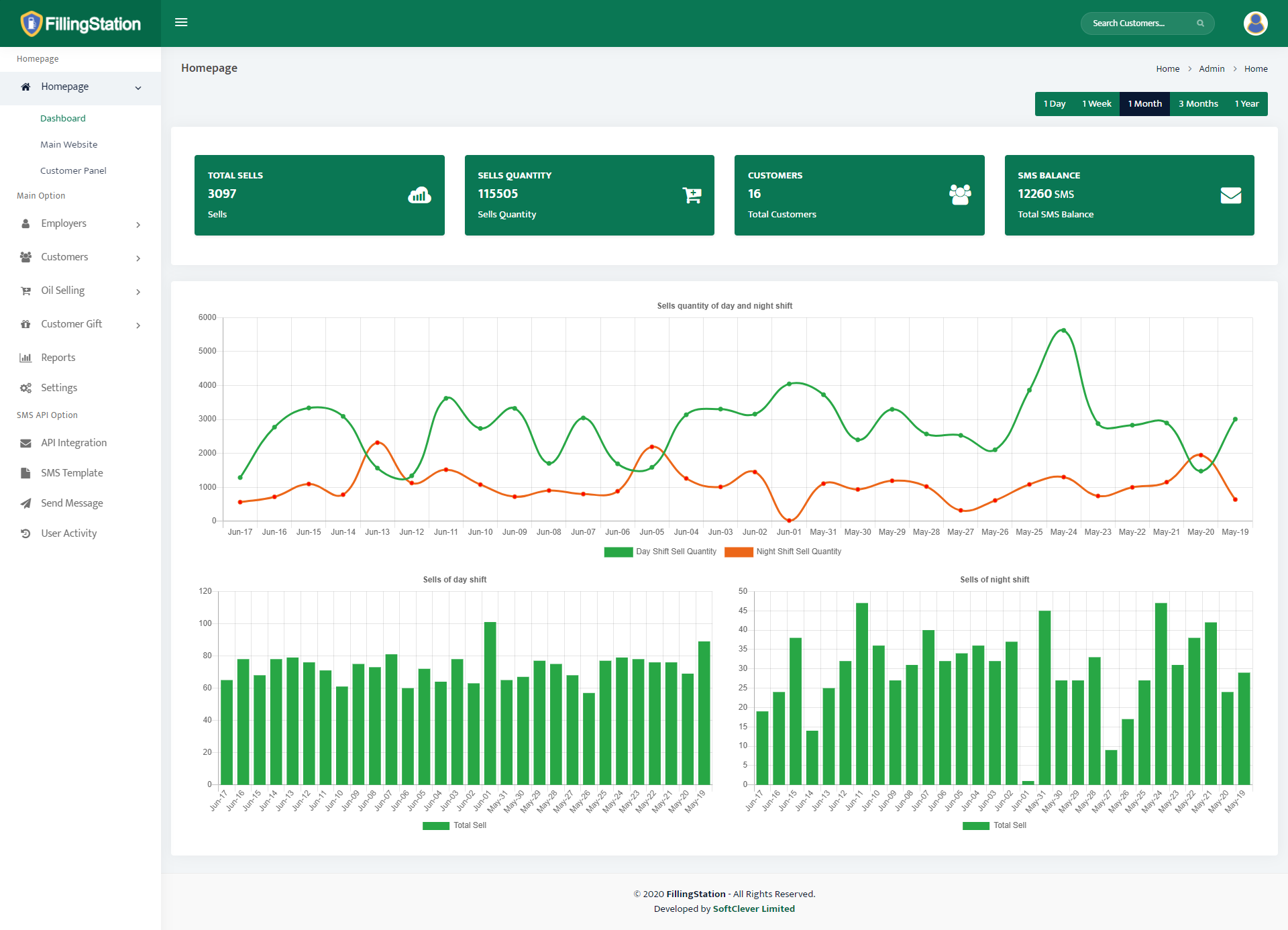The width and height of the screenshot is (1288, 930).
Task: Expand the Oil Selling submenu
Action: point(62,290)
